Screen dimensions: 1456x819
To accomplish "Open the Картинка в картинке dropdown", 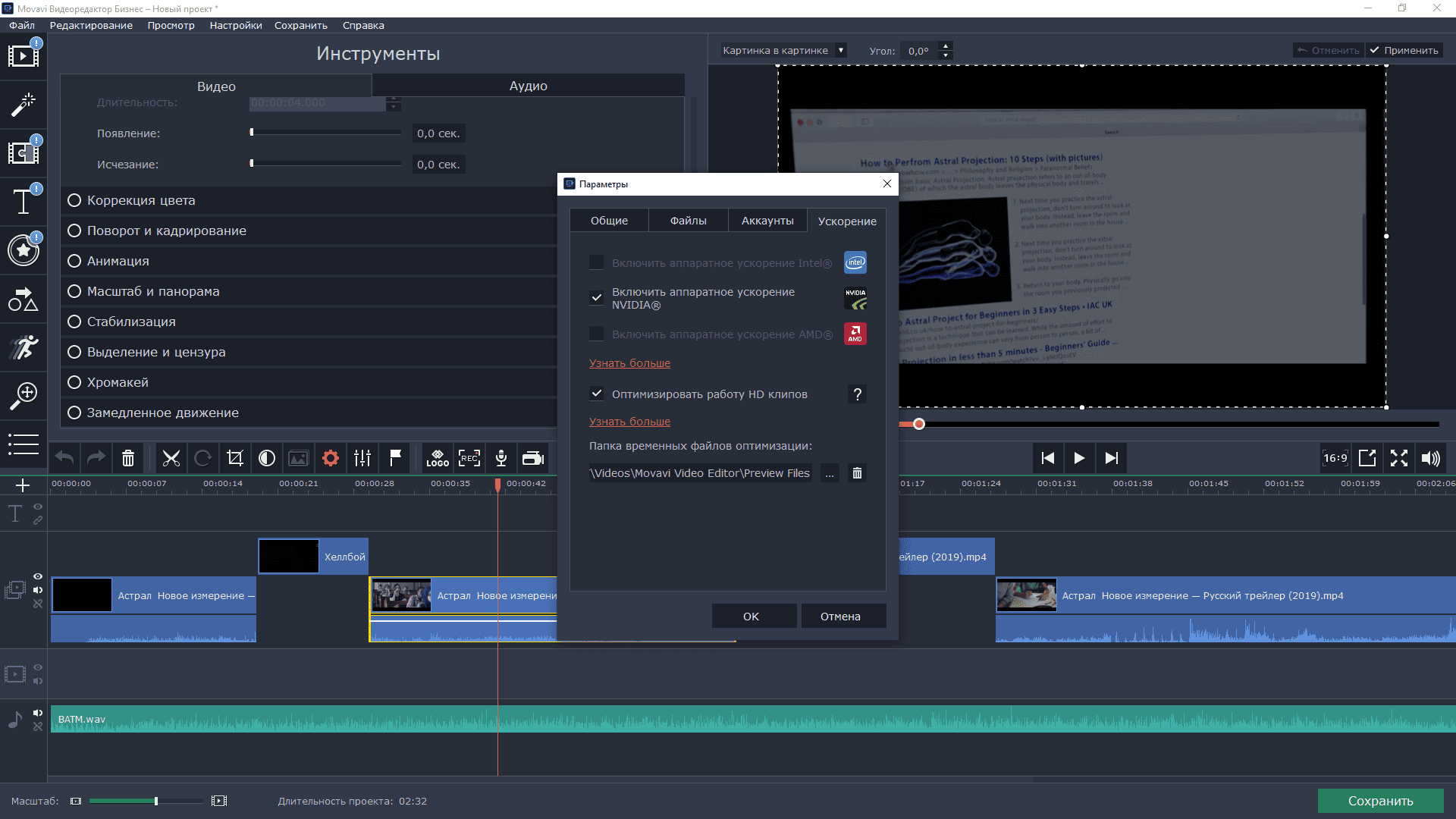I will pyautogui.click(x=783, y=51).
